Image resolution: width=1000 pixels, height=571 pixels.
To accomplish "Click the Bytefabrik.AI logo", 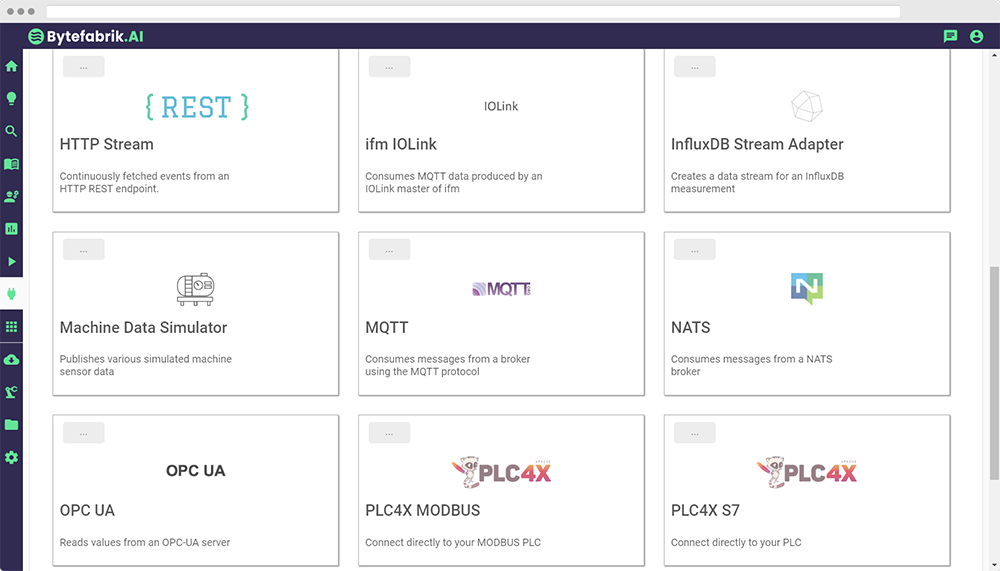I will click(86, 36).
